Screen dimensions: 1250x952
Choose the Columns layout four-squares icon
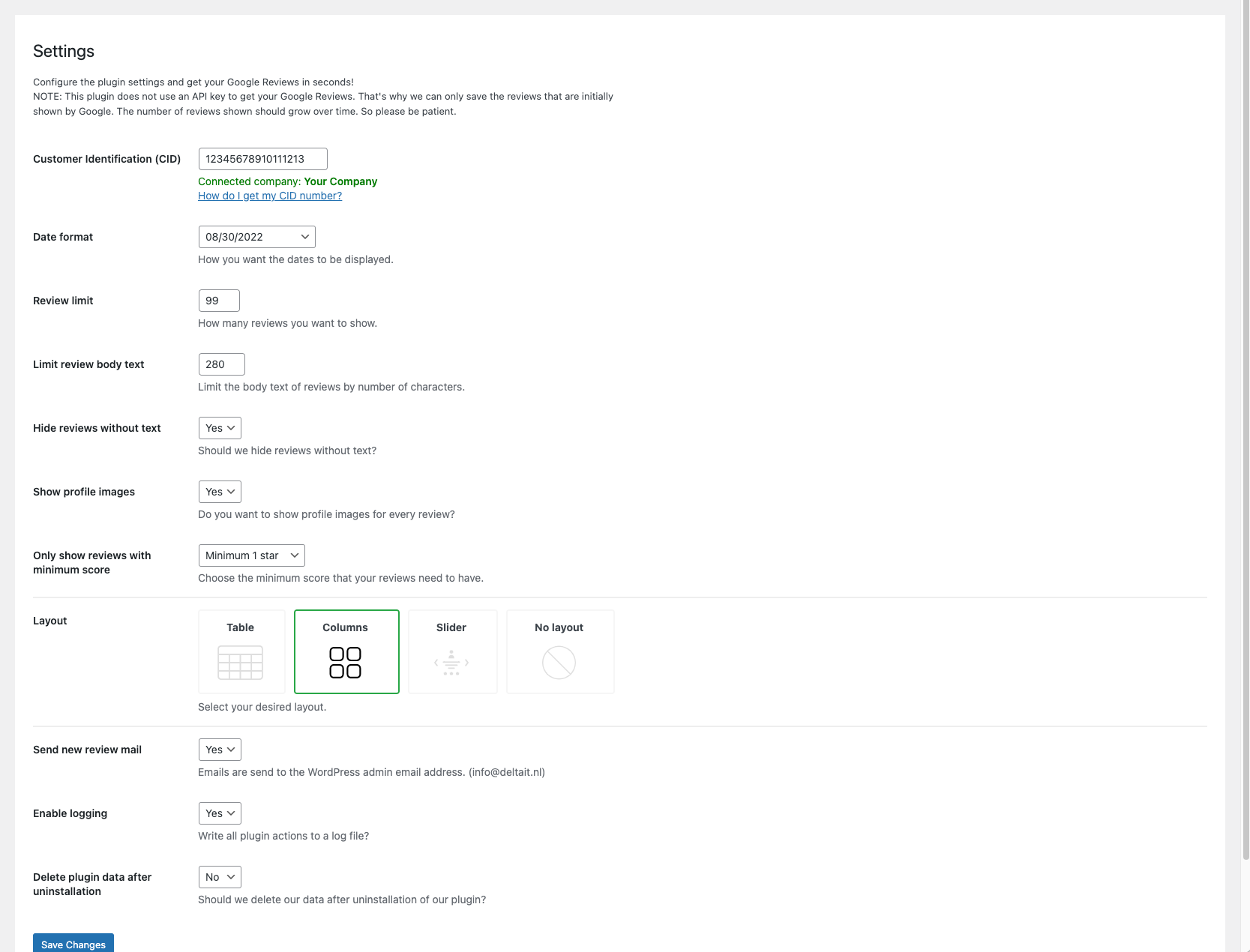(x=346, y=663)
